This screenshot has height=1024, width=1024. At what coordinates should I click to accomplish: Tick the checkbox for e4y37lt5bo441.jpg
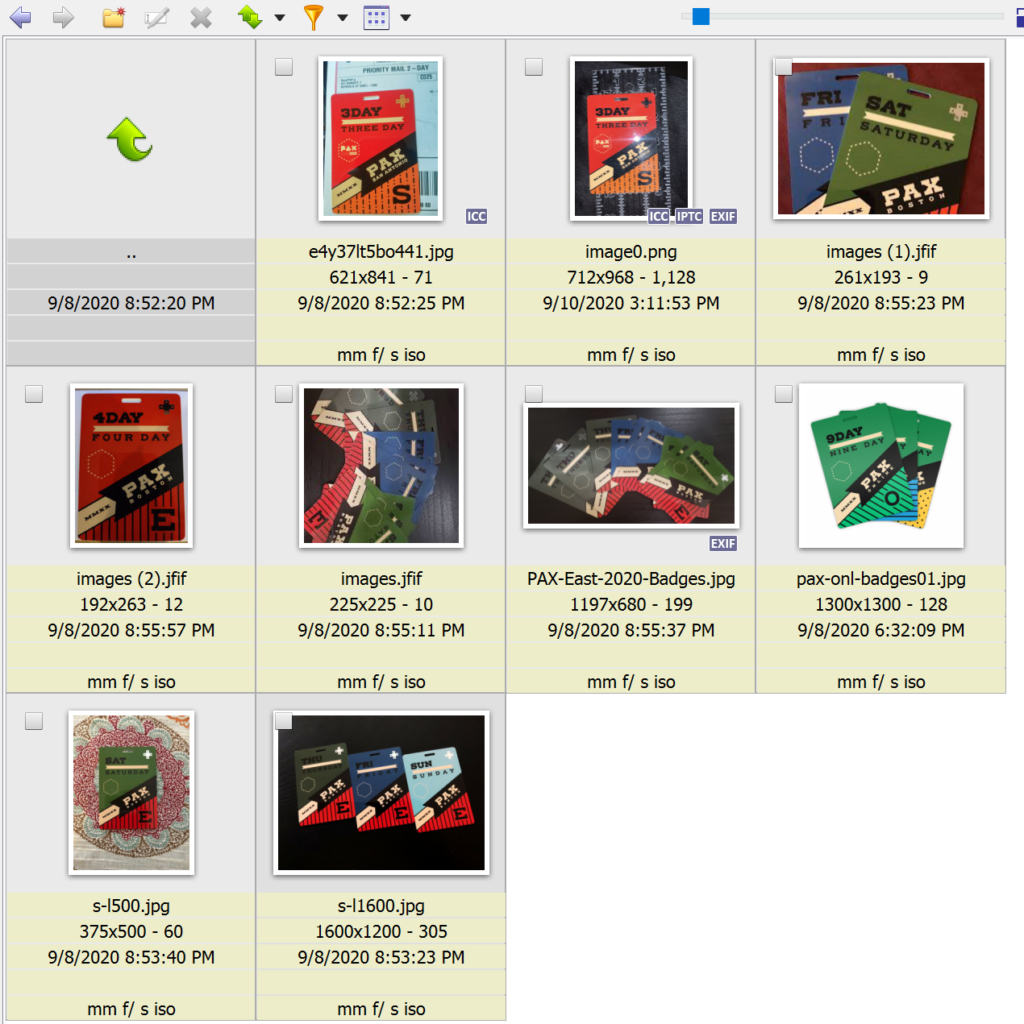(283, 67)
